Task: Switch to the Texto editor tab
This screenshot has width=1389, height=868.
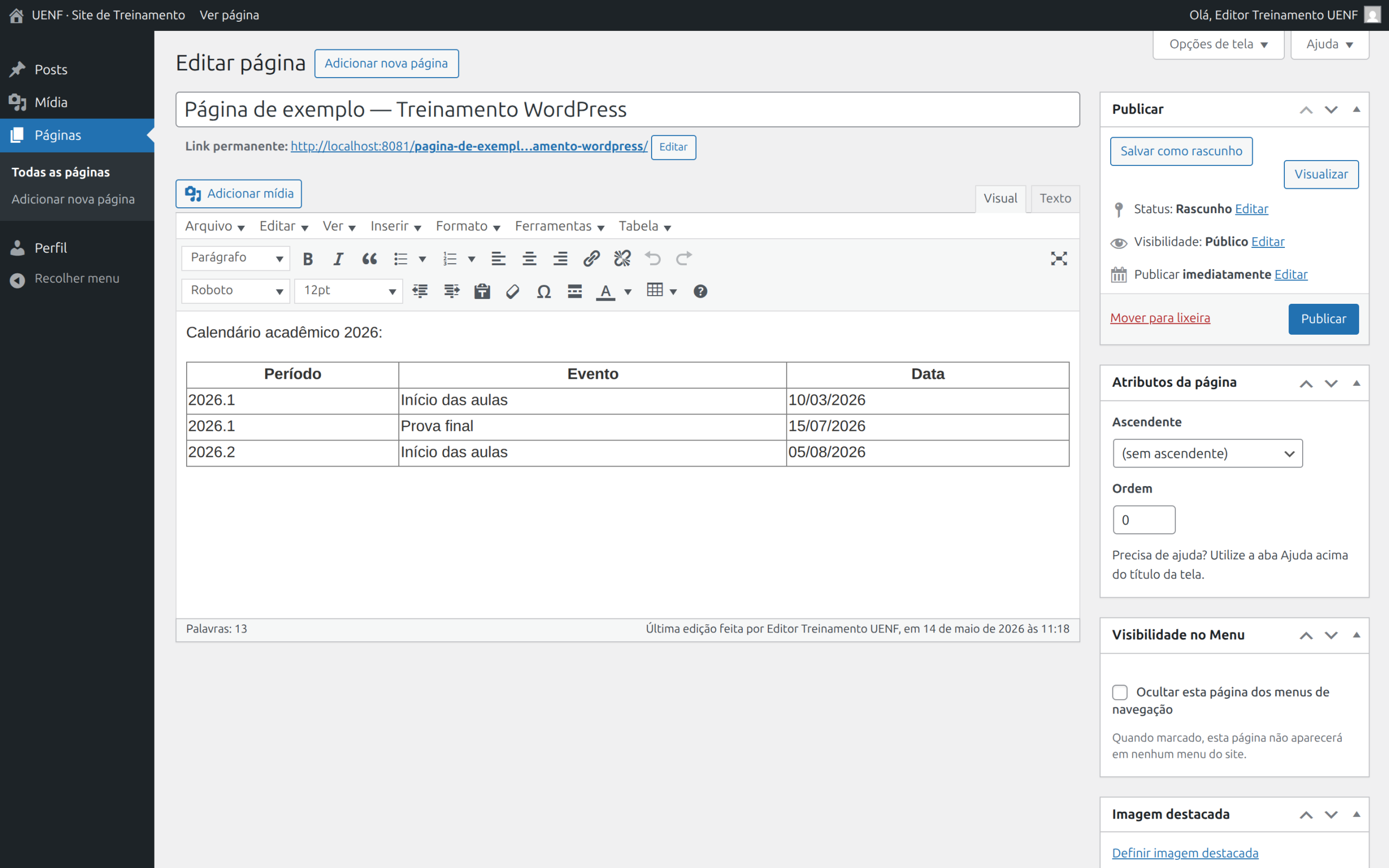Action: [1055, 199]
